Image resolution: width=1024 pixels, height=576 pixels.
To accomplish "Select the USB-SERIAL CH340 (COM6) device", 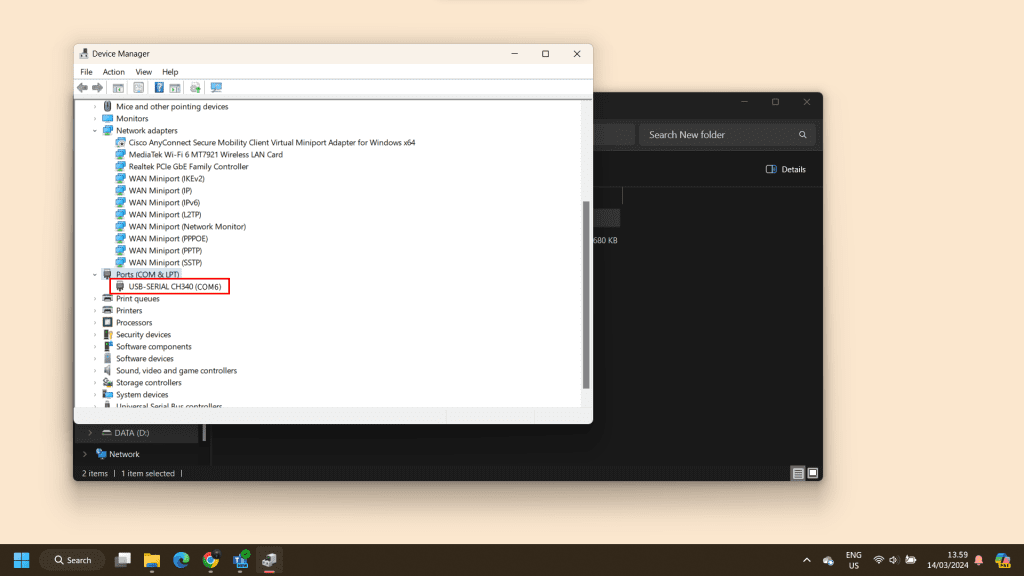I will 175,287.
